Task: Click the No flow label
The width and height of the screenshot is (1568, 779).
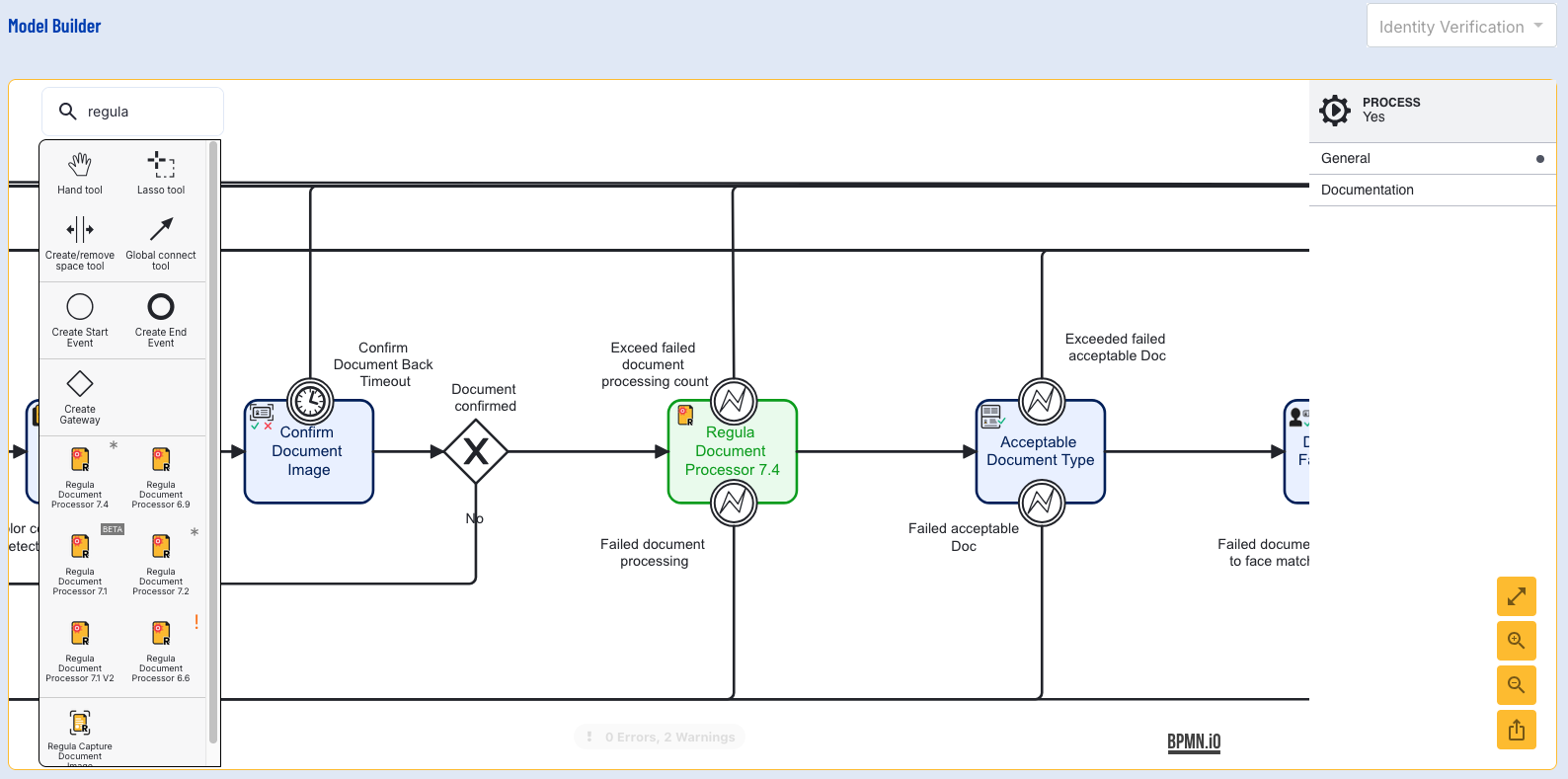Action: (x=475, y=518)
